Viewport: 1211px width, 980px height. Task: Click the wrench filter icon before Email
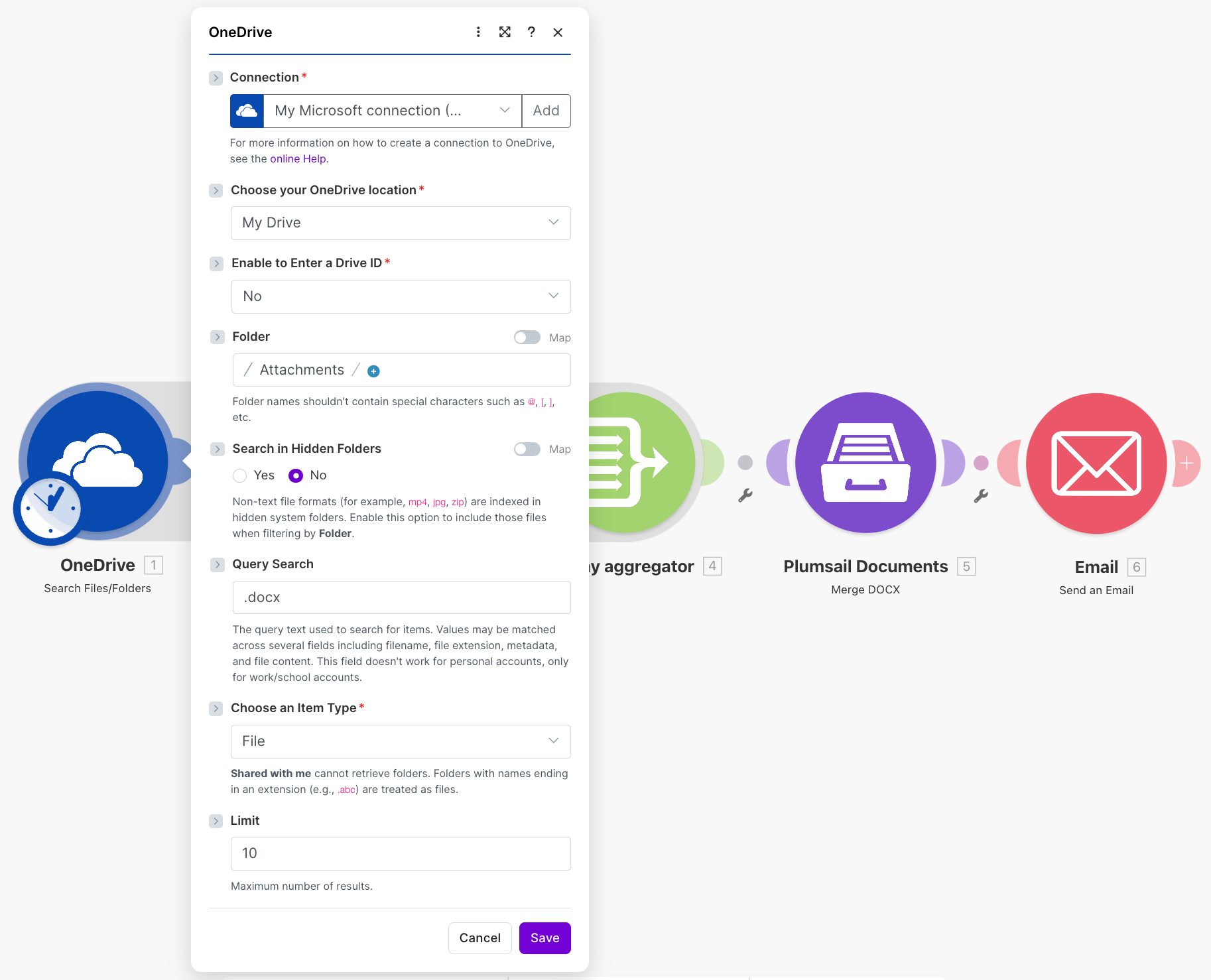[x=981, y=495]
